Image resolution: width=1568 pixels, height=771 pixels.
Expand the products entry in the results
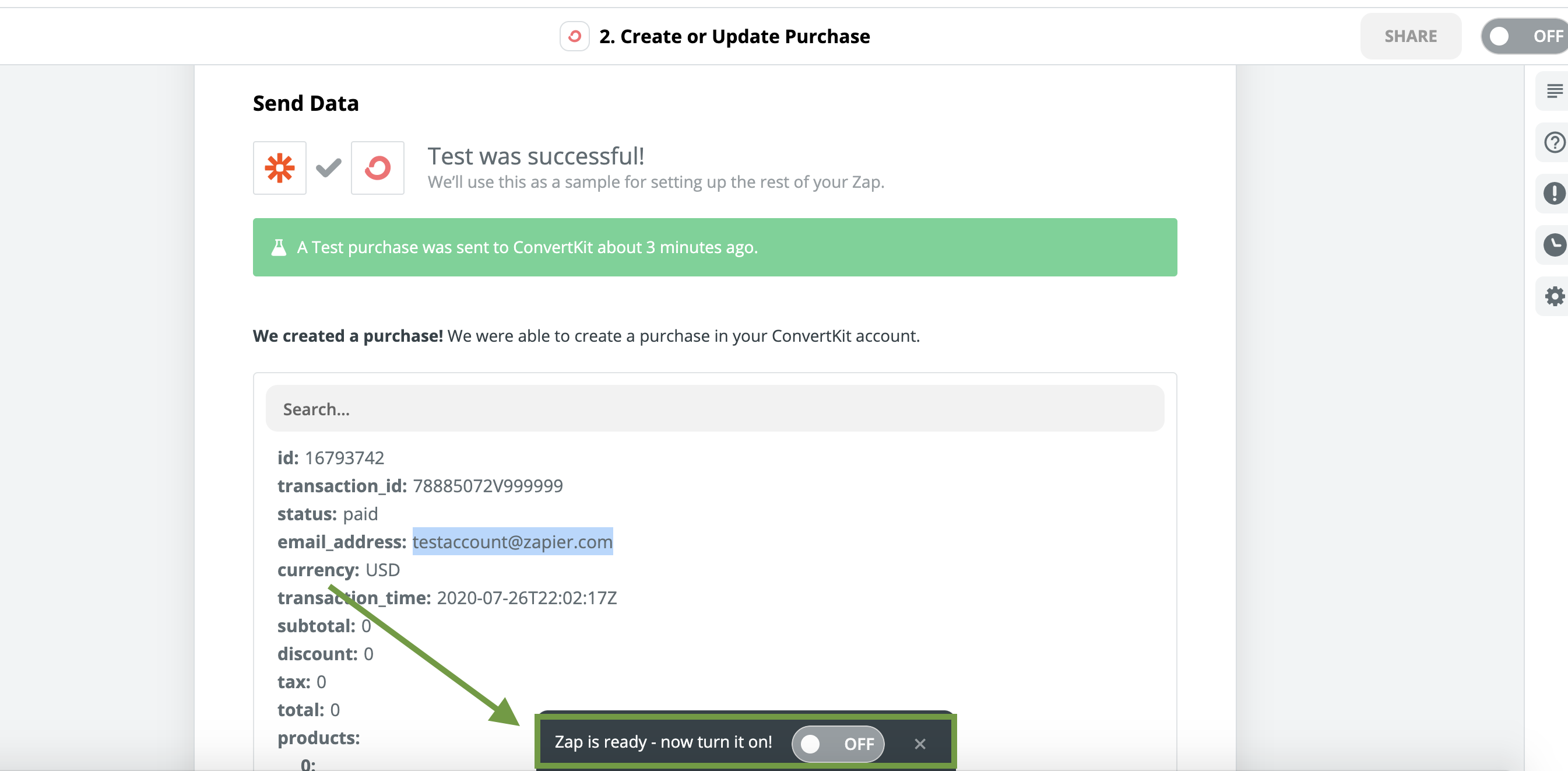(318, 738)
